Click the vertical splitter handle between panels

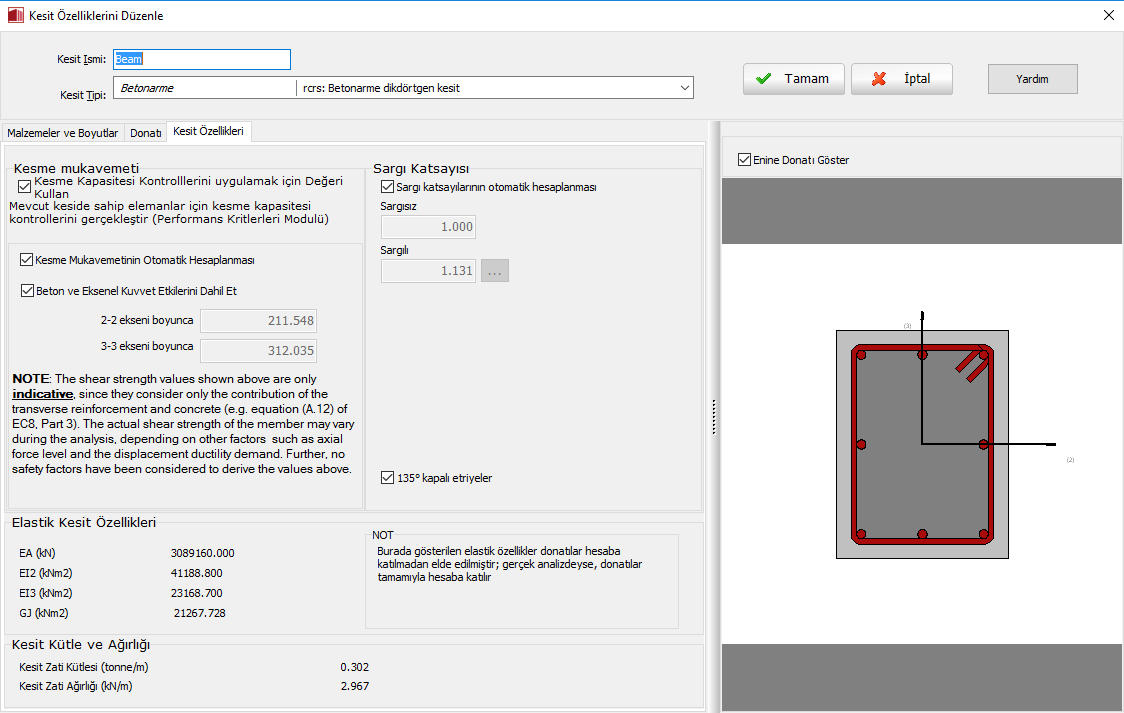pos(713,417)
